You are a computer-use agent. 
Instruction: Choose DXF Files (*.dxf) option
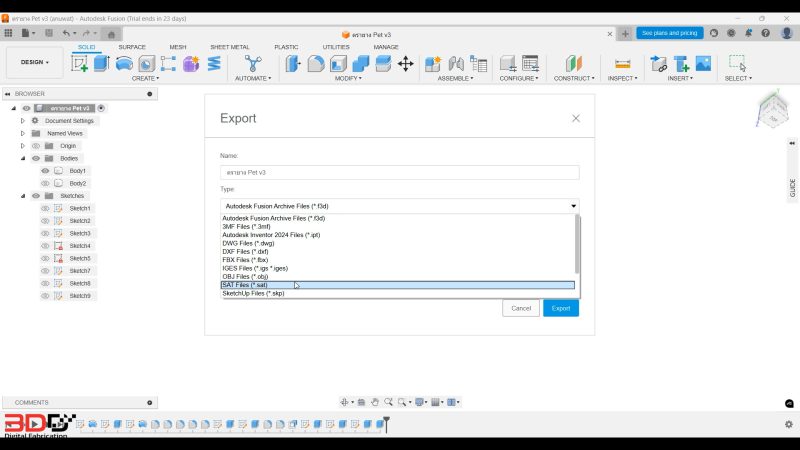[397, 252]
